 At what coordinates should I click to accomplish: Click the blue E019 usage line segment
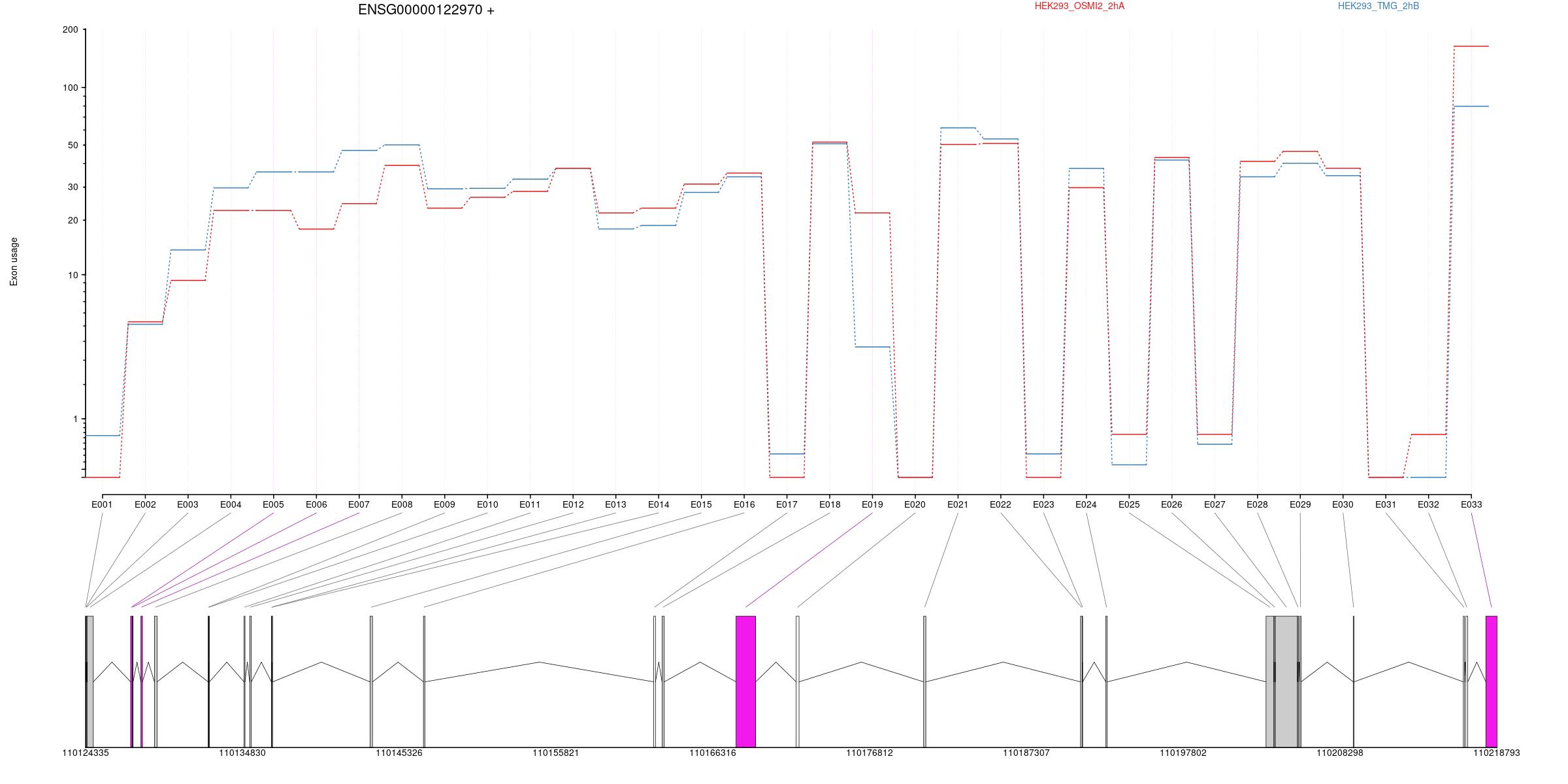pos(872,347)
